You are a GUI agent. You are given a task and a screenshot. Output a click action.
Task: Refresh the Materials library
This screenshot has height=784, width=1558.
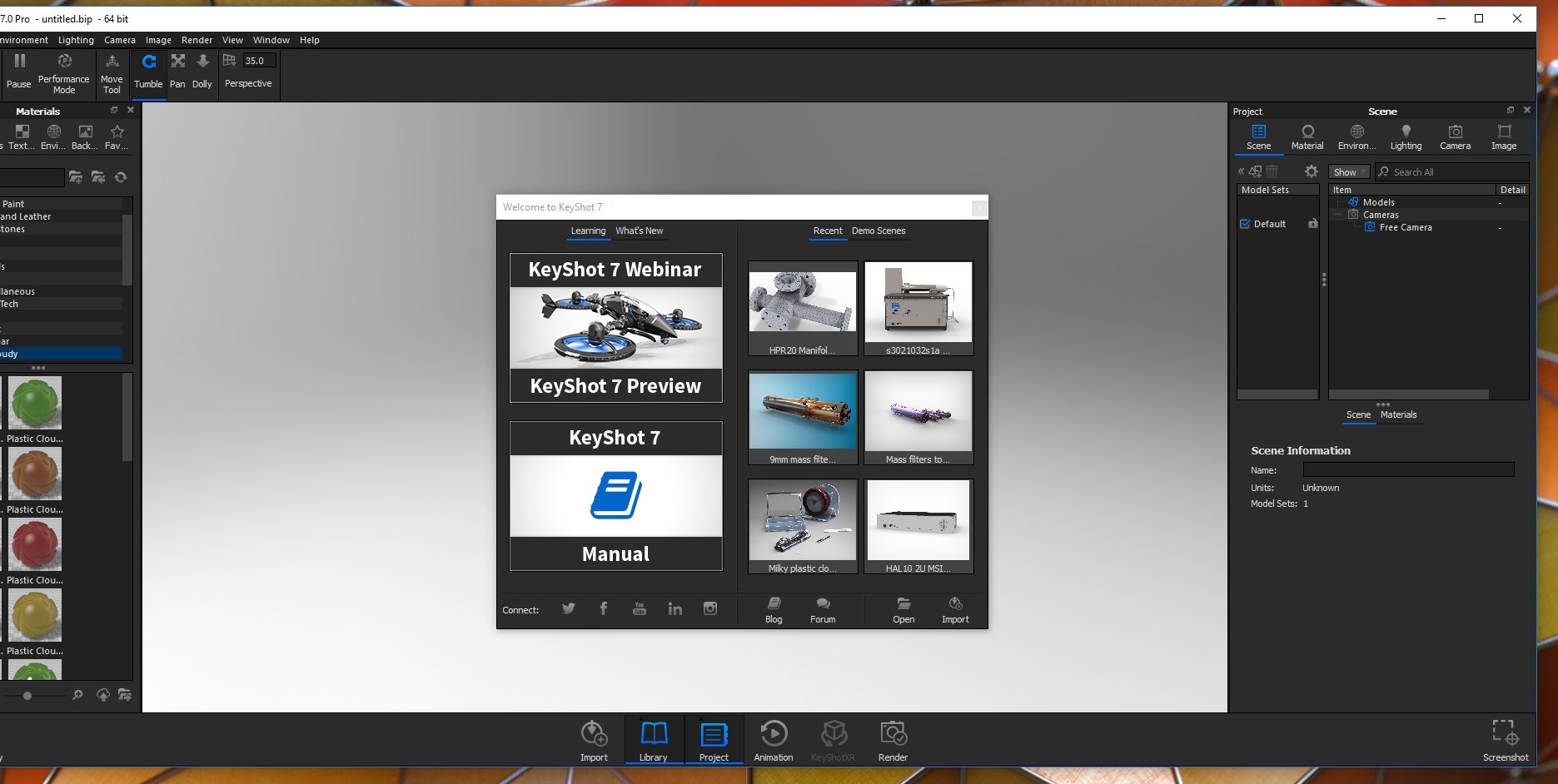point(121,177)
